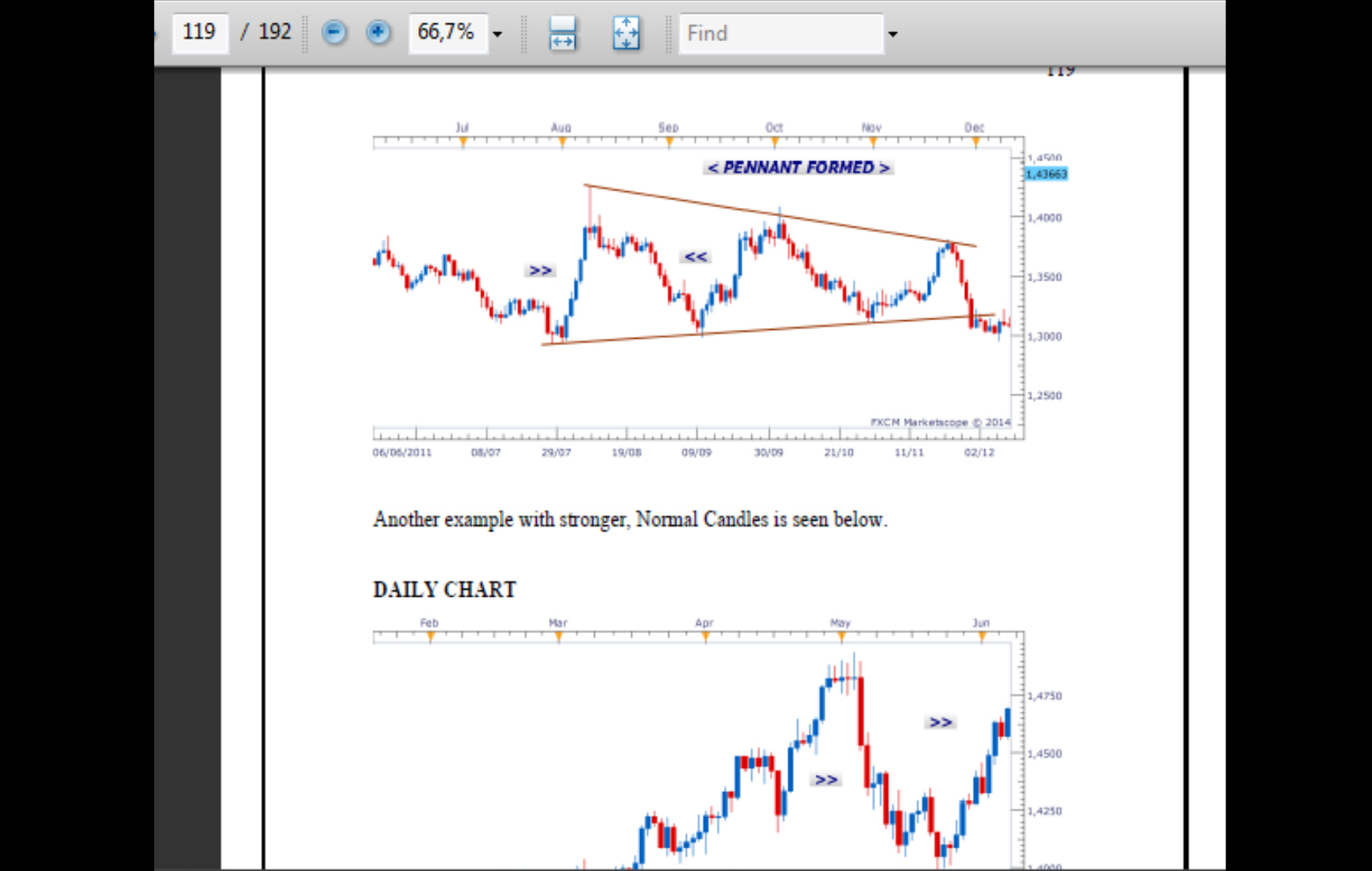
Task: Click the FXCM Marketscope copyright text
Action: 939,423
